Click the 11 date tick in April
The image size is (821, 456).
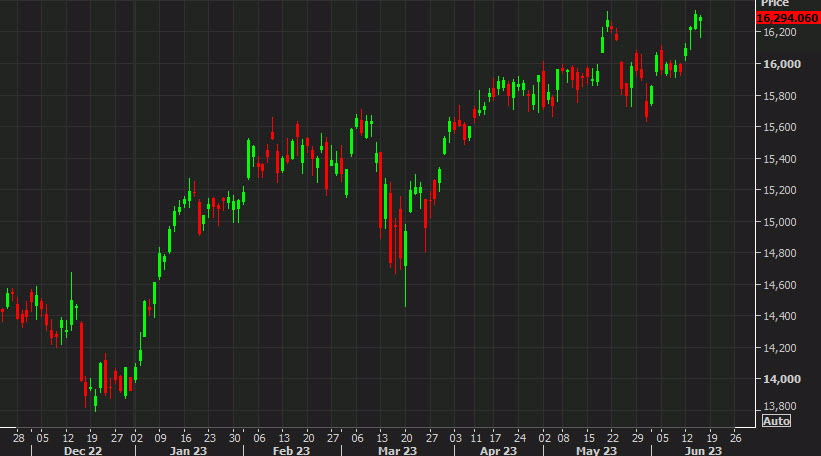(475, 438)
